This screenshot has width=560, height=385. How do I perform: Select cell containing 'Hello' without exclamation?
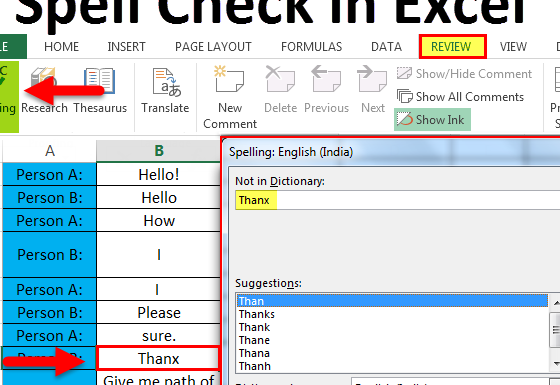pos(159,198)
